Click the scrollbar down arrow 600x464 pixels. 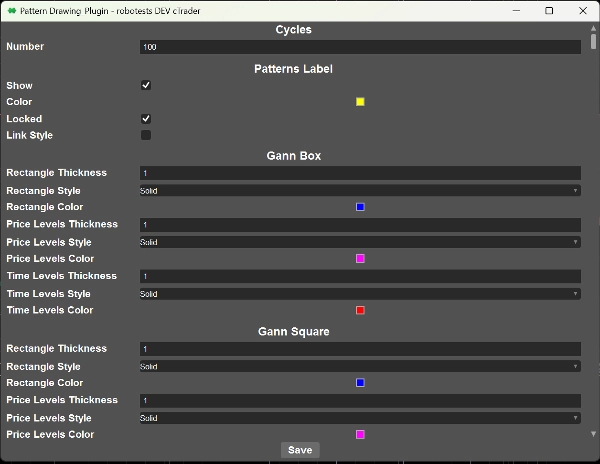pyautogui.click(x=593, y=434)
